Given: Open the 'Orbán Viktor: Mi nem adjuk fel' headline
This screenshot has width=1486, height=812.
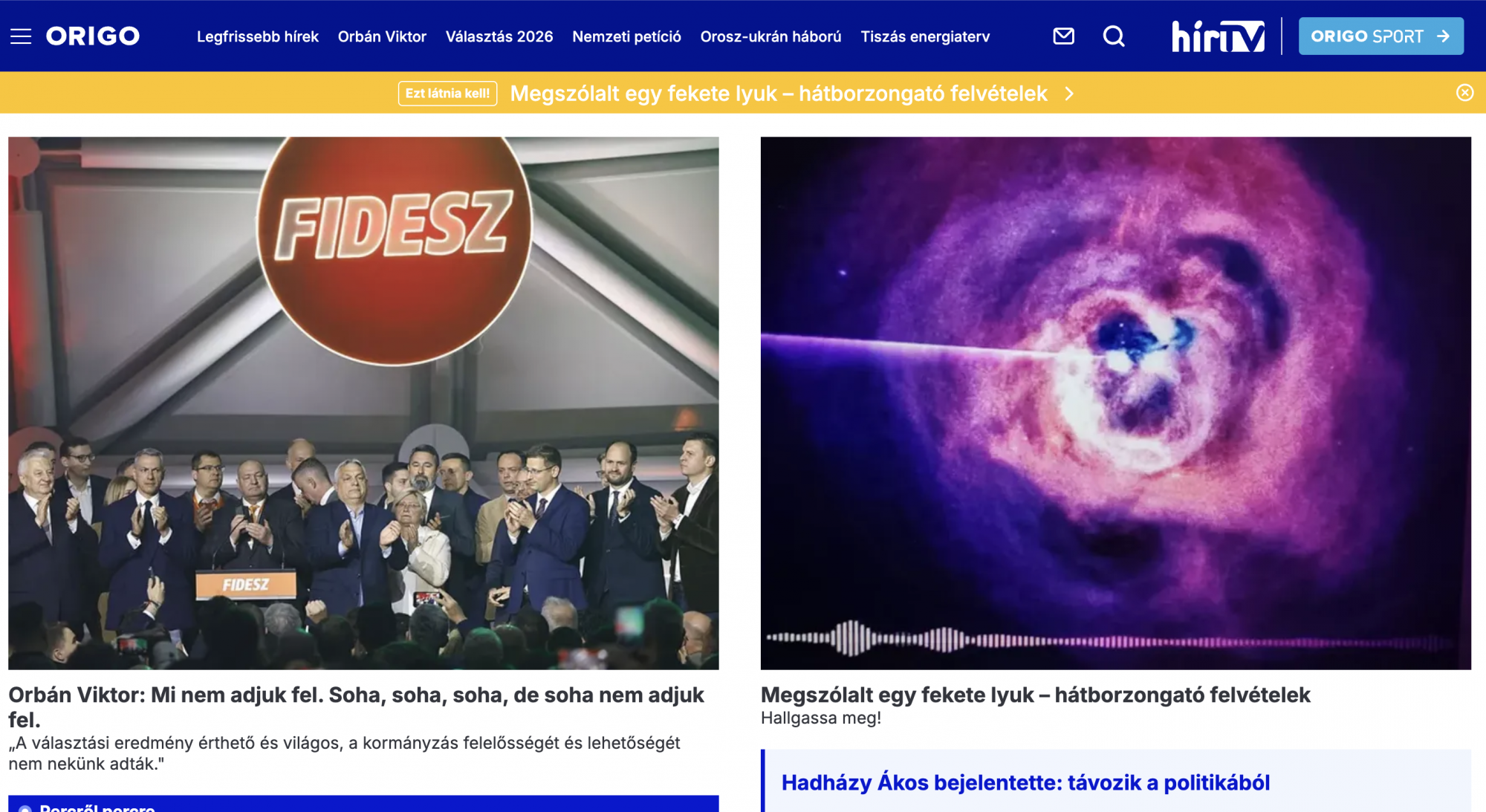Looking at the screenshot, I should click(x=357, y=707).
